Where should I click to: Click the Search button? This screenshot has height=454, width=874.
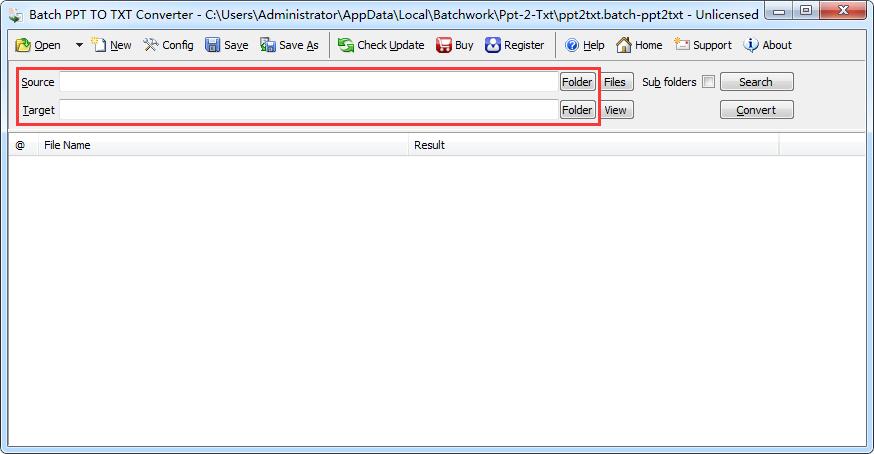[756, 82]
